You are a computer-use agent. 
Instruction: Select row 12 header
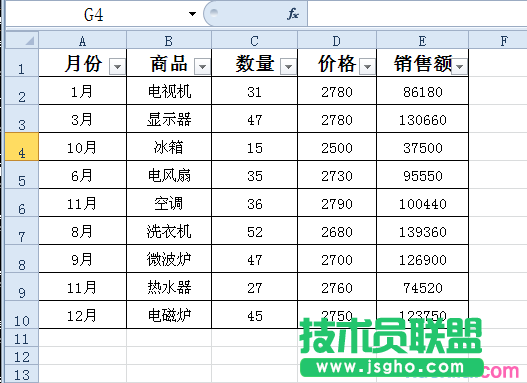coord(22,355)
